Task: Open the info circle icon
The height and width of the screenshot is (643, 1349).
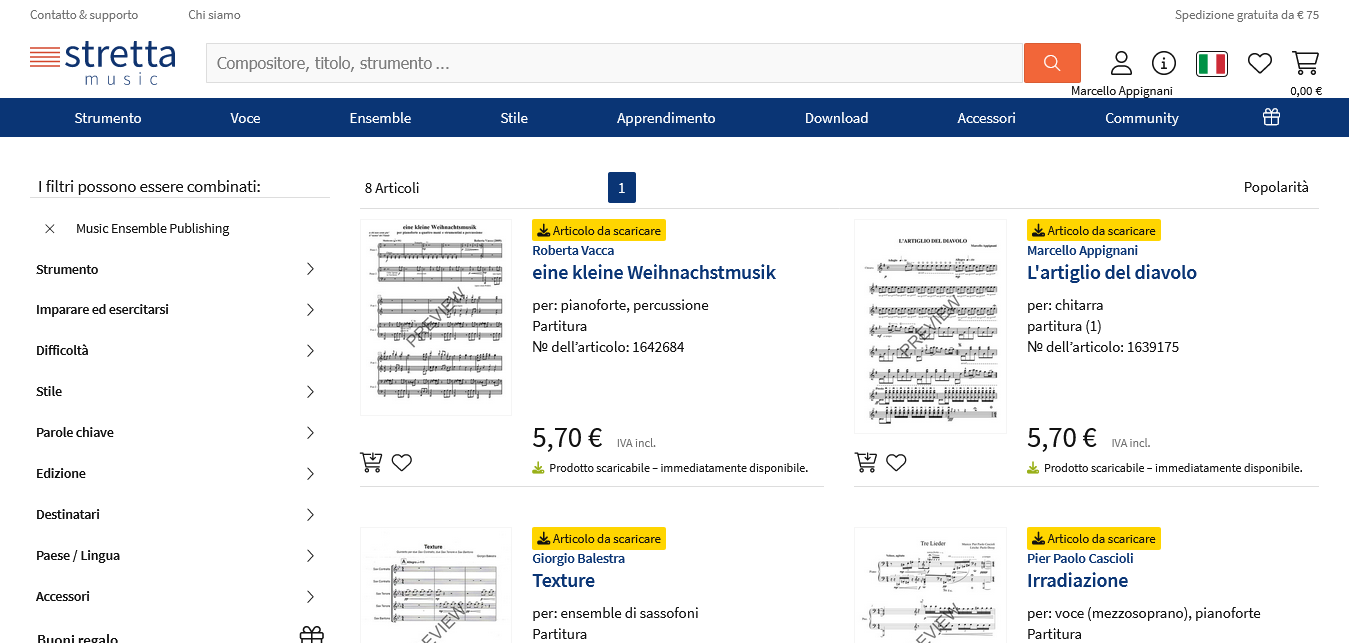Action: coord(1164,63)
